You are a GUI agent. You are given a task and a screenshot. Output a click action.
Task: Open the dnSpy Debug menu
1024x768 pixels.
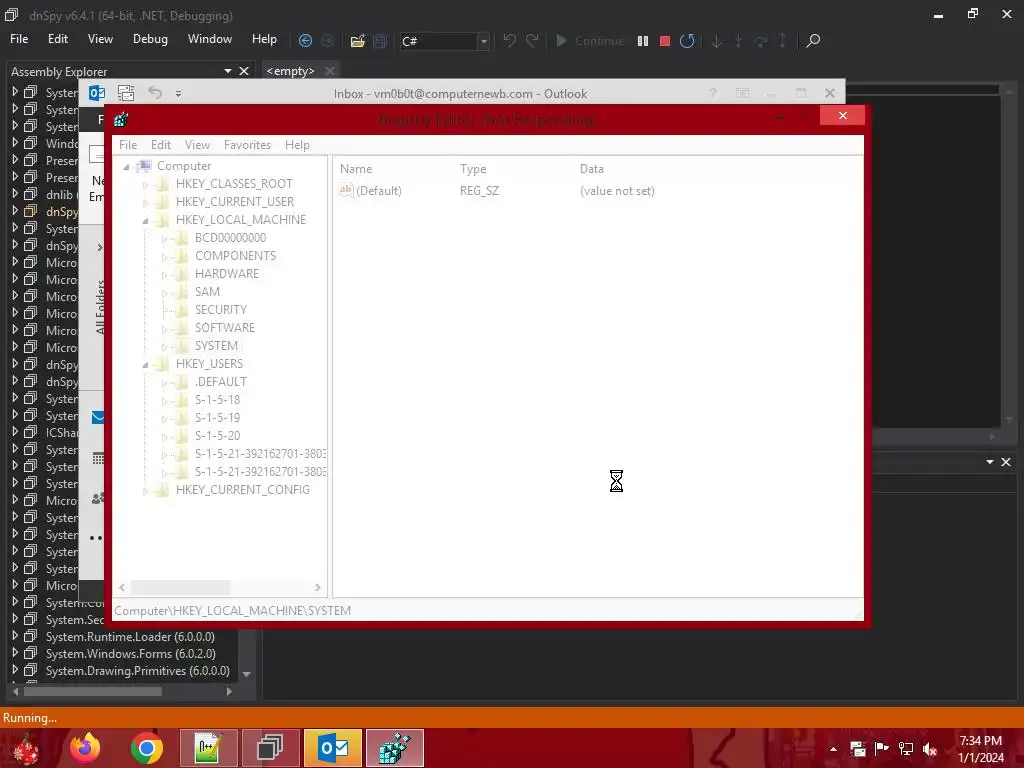pos(150,39)
